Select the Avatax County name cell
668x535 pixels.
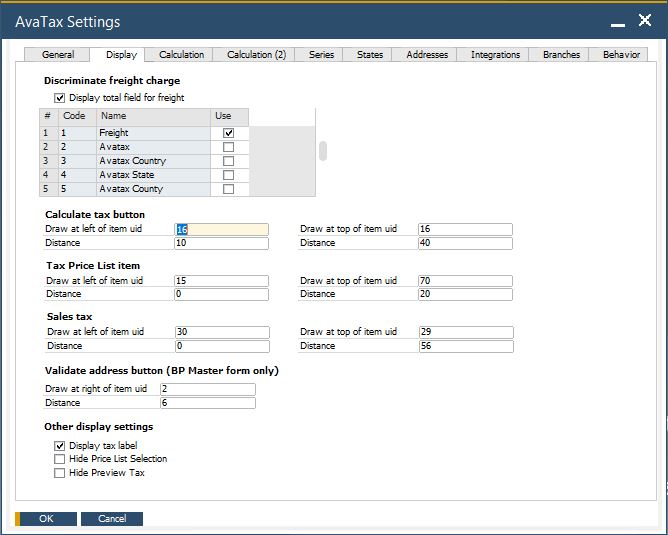(153, 189)
